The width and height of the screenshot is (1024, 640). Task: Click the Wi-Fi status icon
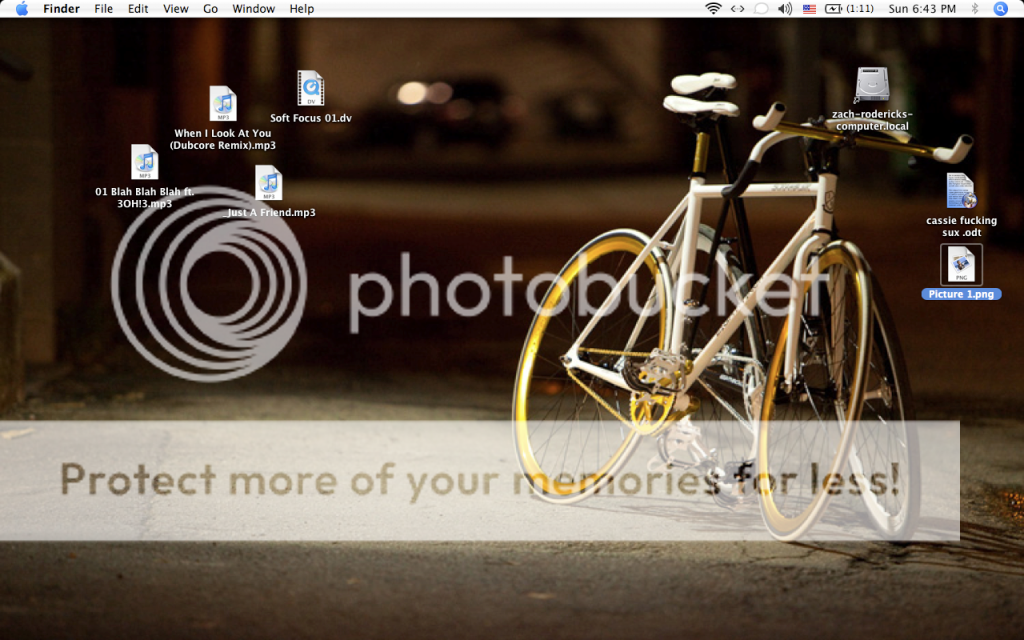(713, 9)
